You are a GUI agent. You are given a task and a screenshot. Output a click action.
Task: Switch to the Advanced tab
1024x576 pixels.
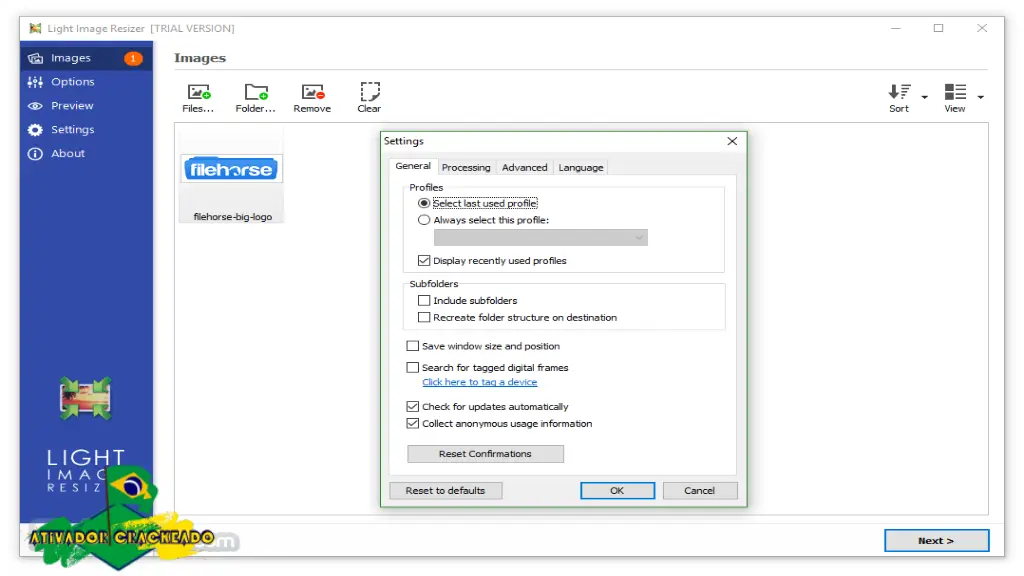pyautogui.click(x=524, y=168)
